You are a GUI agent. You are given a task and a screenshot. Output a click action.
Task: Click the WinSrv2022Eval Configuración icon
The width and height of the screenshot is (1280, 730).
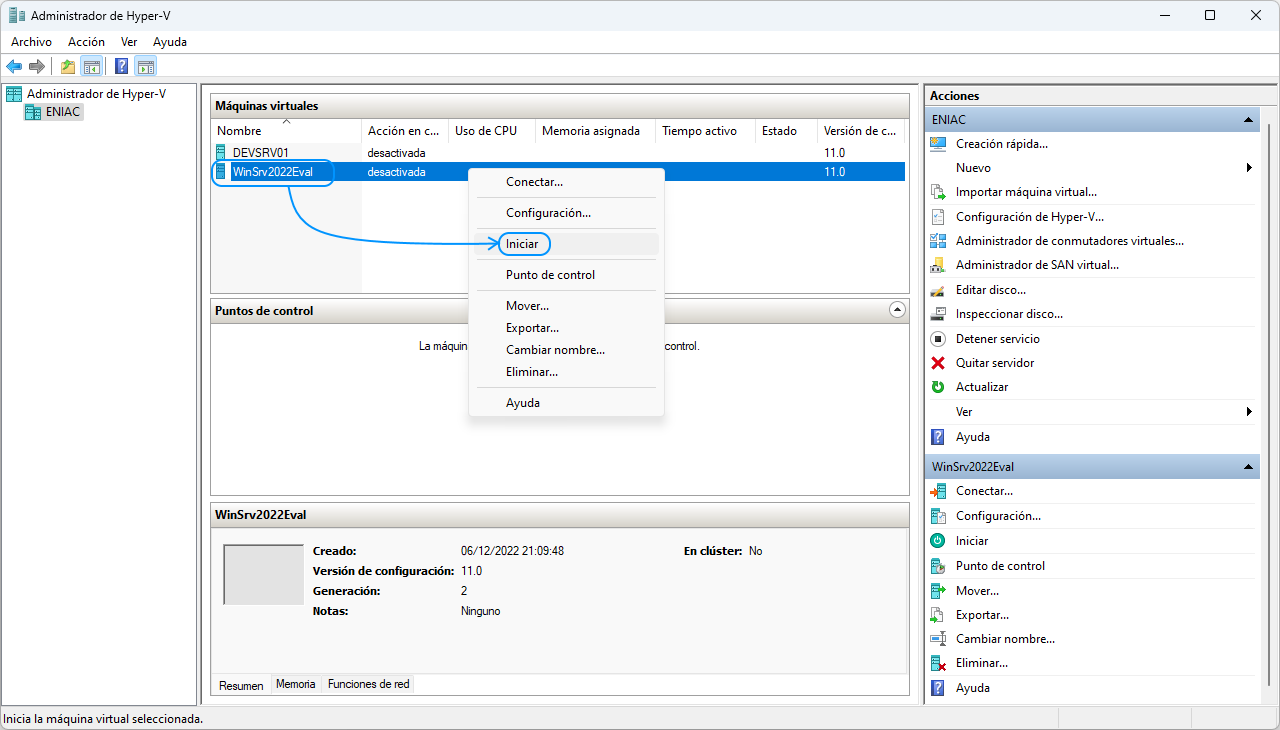pyautogui.click(x=938, y=516)
